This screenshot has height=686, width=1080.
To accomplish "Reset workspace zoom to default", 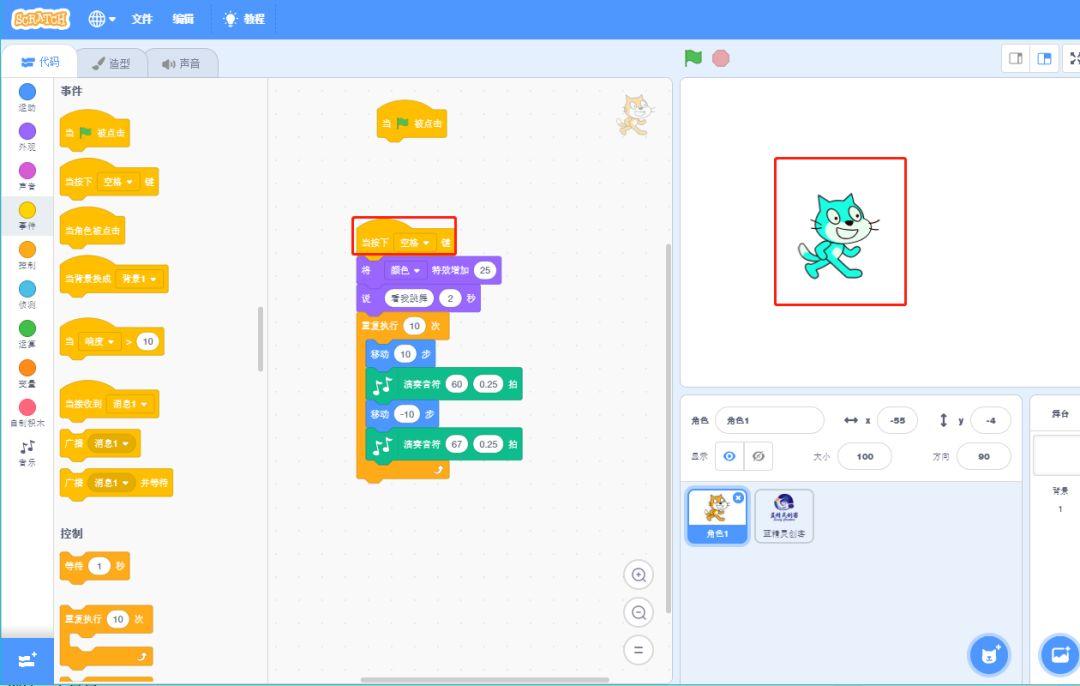I will (x=638, y=649).
